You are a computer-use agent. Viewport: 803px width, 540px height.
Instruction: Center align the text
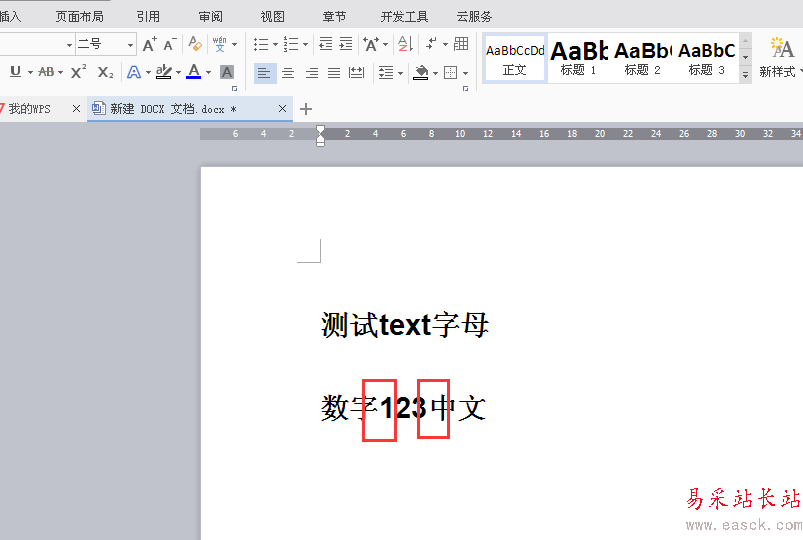(288, 73)
